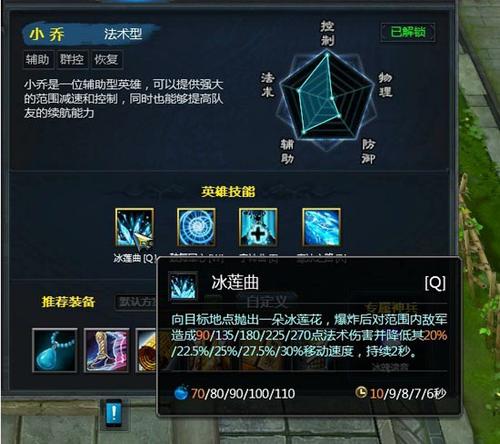500x444 pixels.
Task: Open the 默认方案 equipment preset dropdown
Action: pyautogui.click(x=136, y=302)
